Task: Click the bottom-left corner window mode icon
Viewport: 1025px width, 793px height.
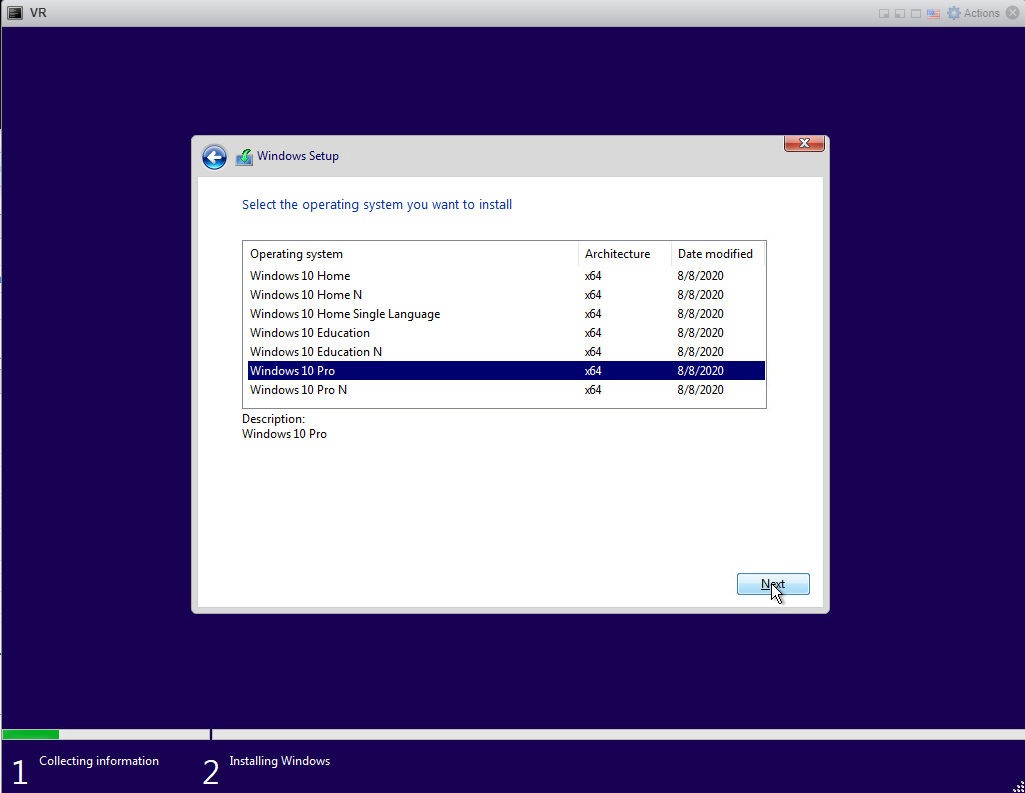Action: [x=900, y=14]
